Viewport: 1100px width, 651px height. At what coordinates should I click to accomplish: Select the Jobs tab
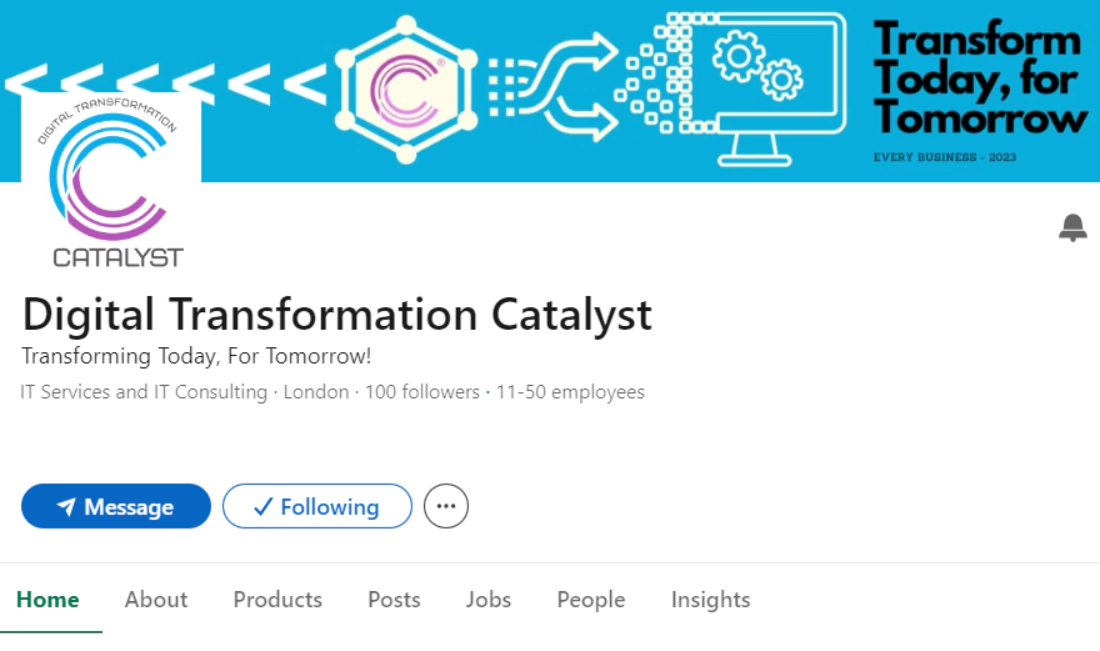[x=488, y=600]
